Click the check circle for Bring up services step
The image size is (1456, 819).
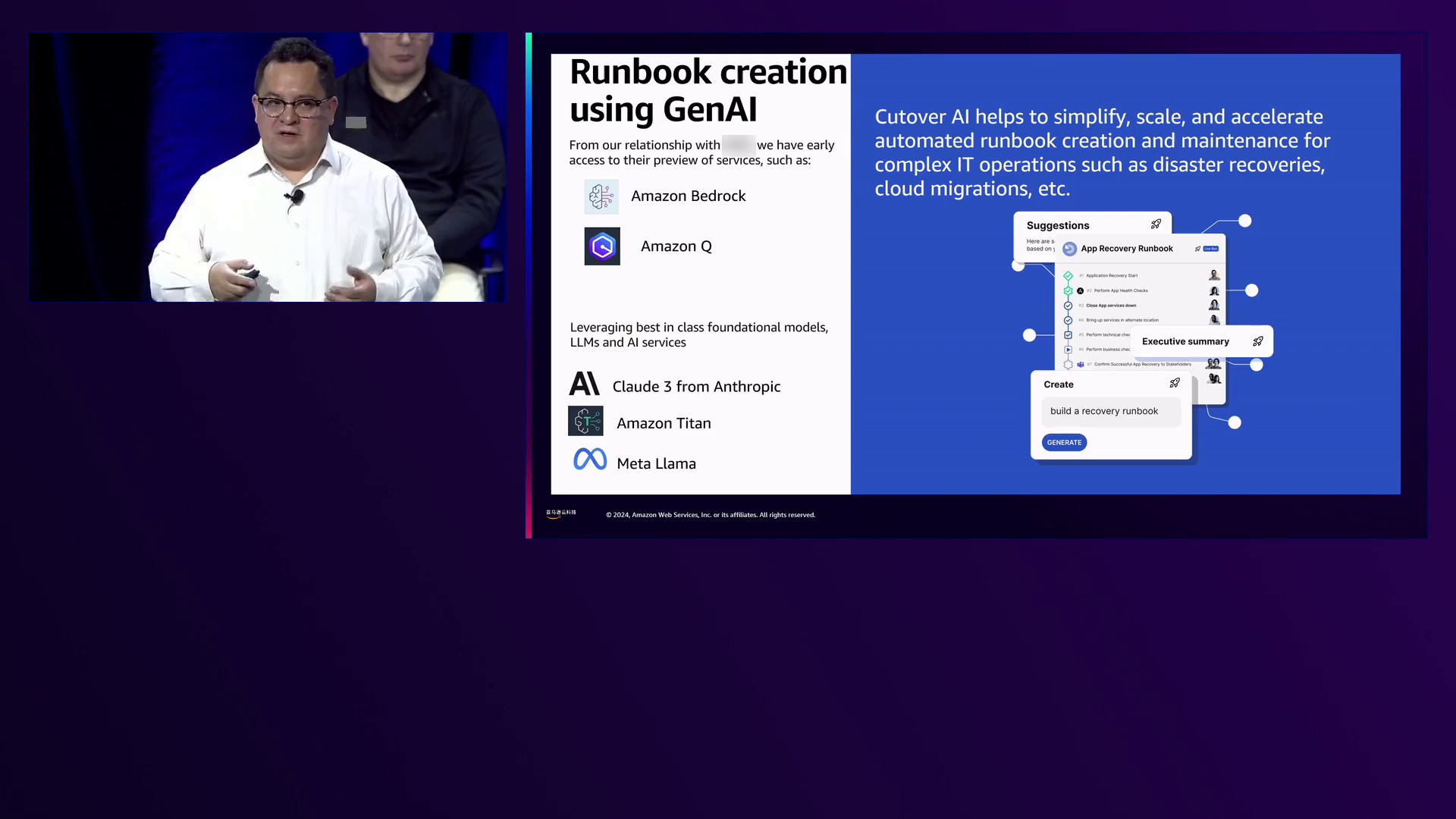click(x=1068, y=320)
